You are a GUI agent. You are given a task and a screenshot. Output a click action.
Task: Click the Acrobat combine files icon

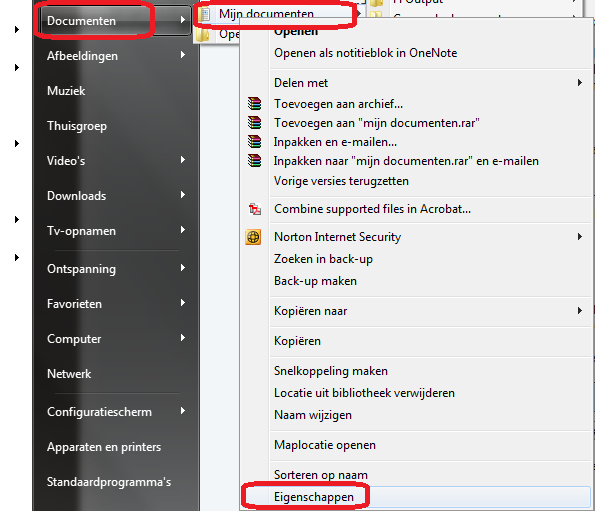coord(254,209)
